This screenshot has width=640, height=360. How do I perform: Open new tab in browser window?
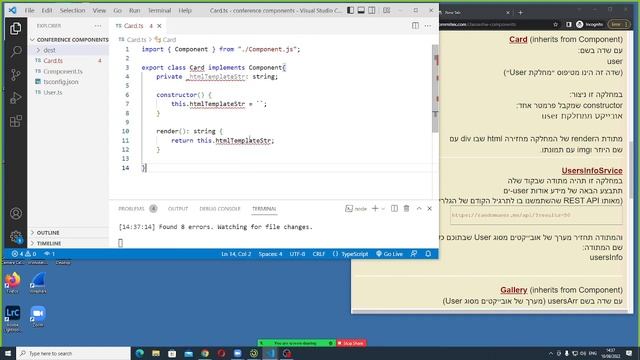point(520,13)
